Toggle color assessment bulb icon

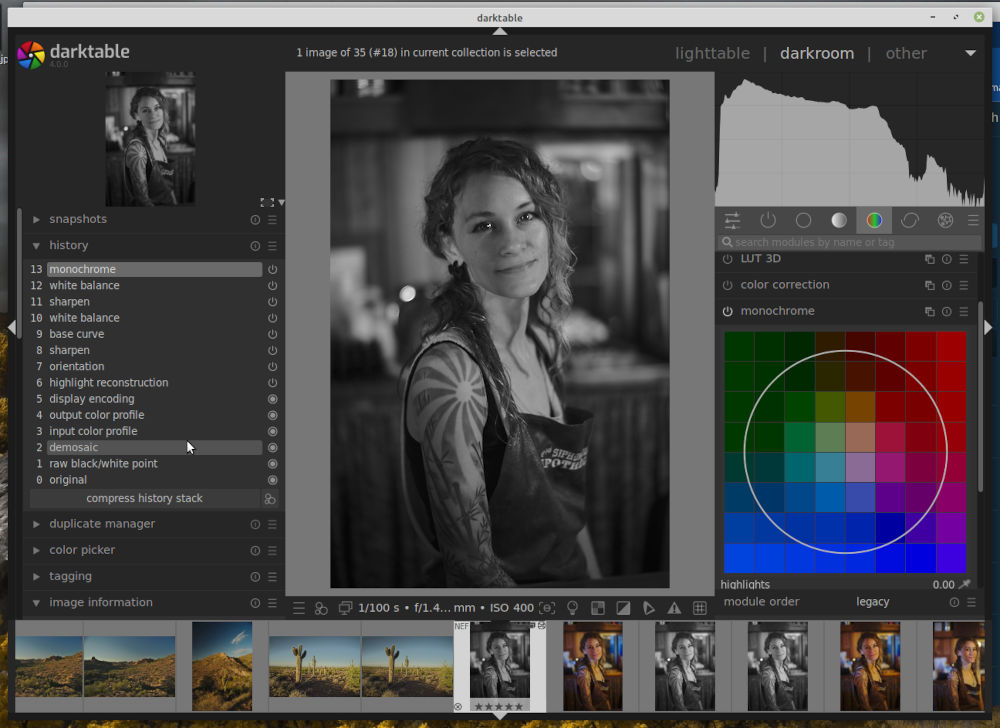tap(573, 608)
